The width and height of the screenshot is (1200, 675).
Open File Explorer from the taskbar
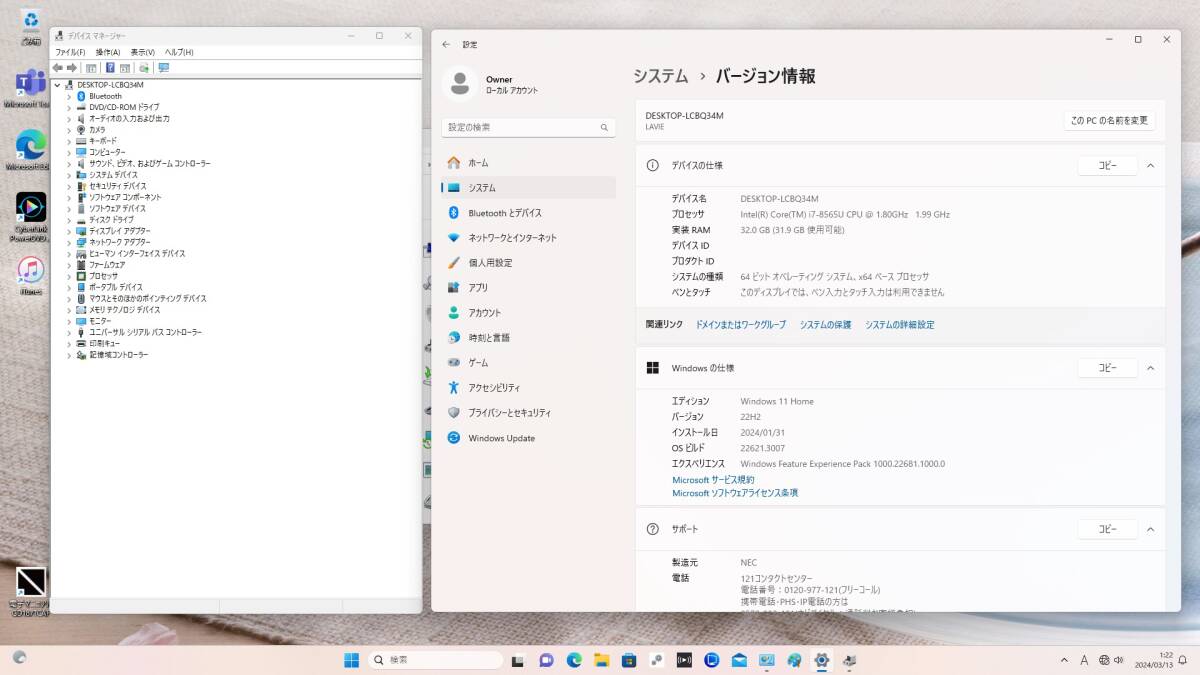tap(602, 660)
